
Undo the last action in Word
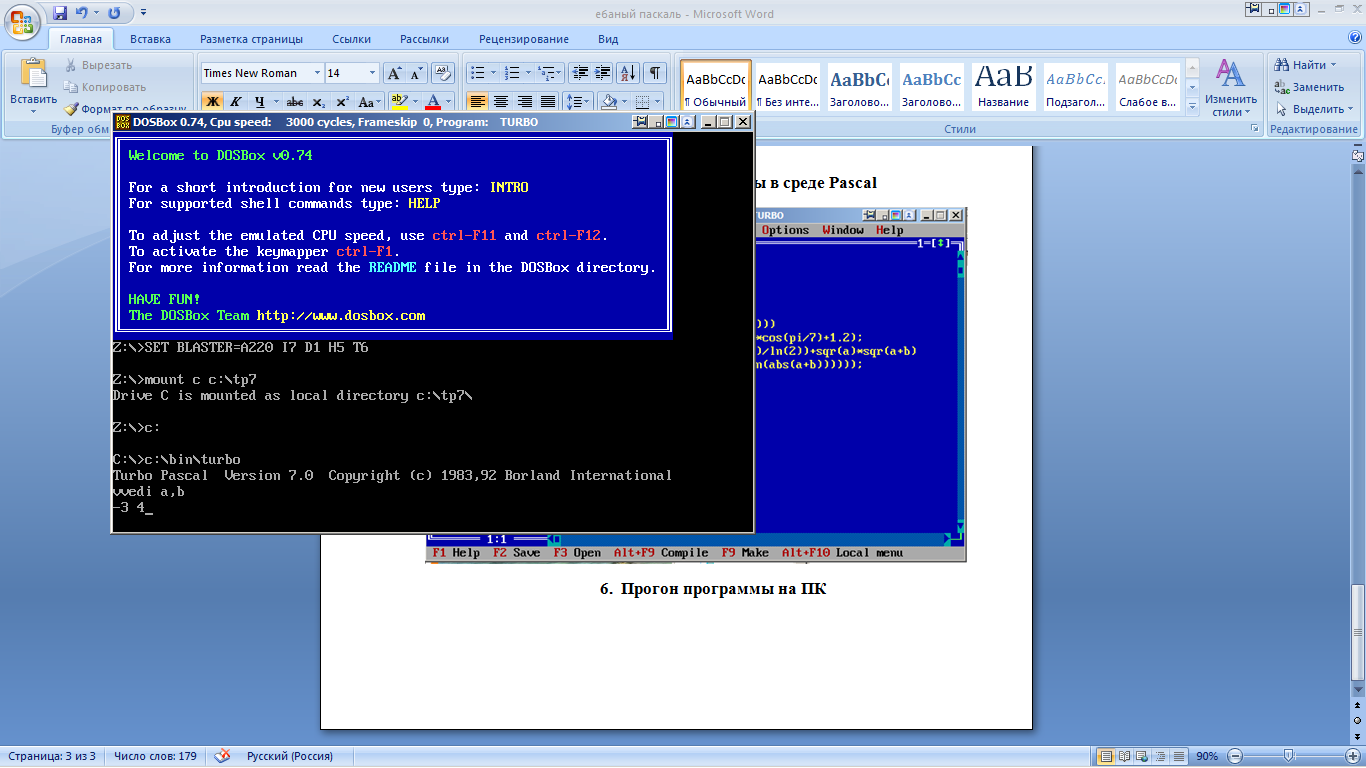pyautogui.click(x=83, y=13)
